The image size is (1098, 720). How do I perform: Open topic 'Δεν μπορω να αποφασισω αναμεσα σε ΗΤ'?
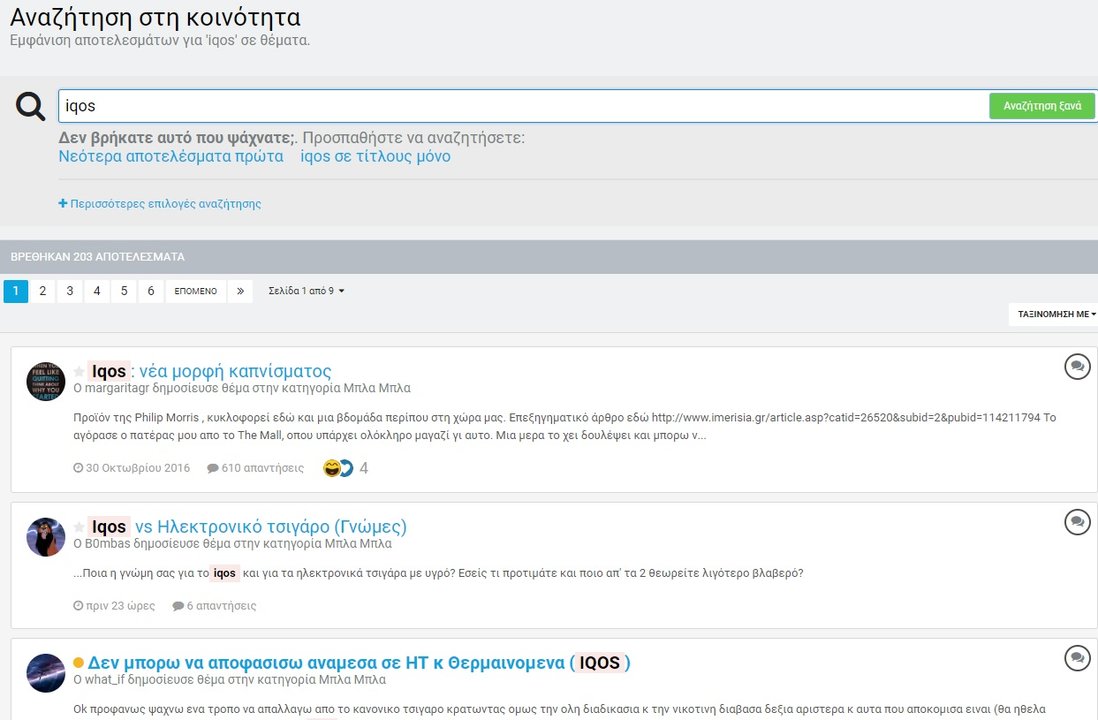pyautogui.click(x=359, y=663)
